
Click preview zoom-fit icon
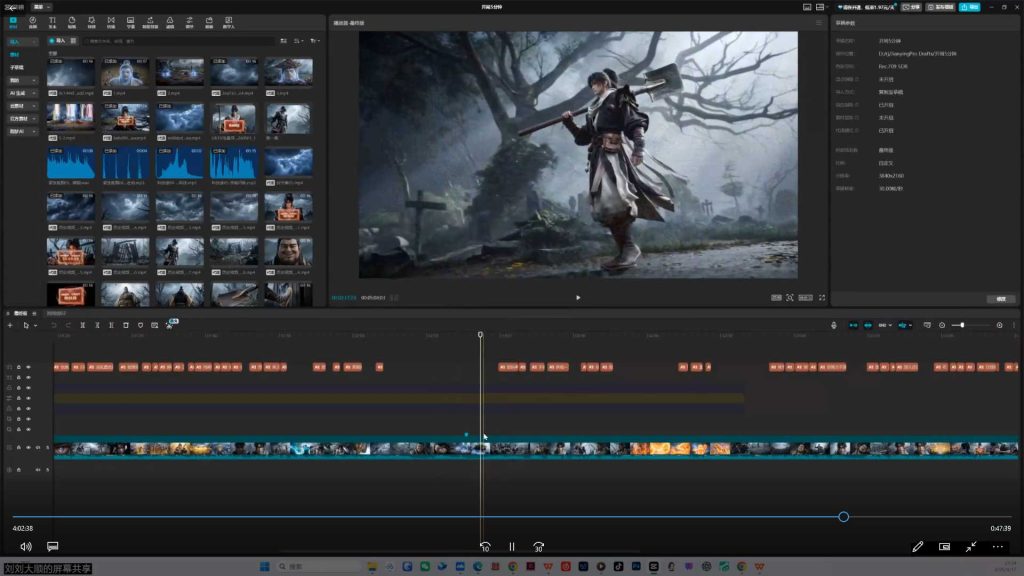790,298
